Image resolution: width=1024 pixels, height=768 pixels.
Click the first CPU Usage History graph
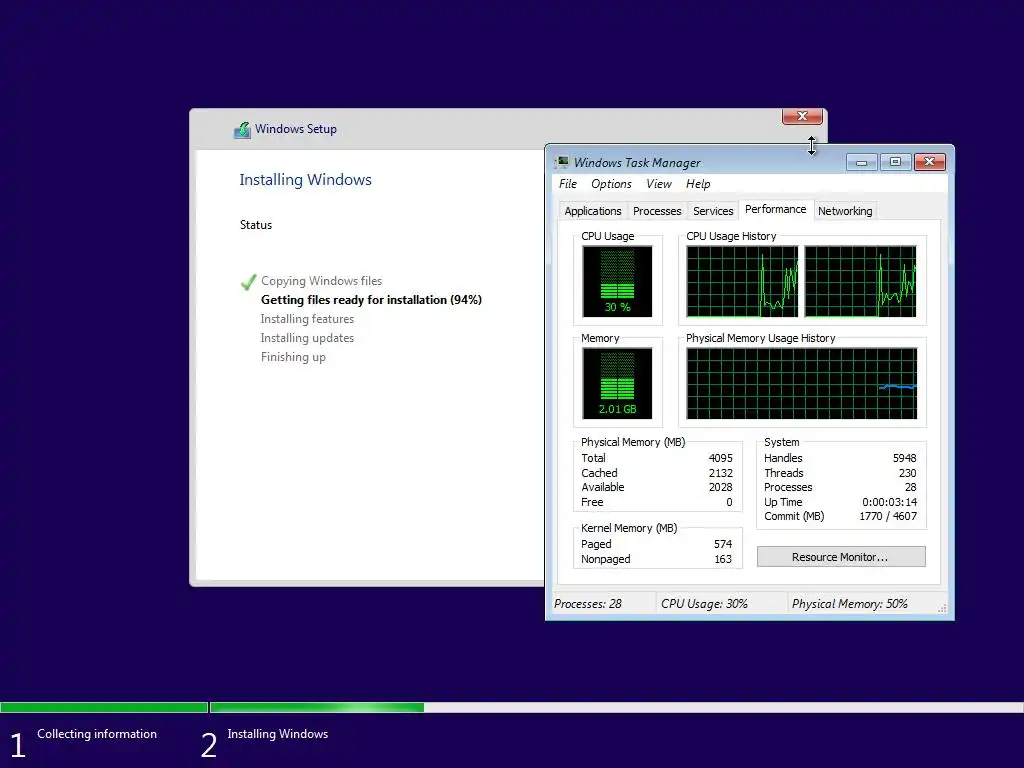click(743, 281)
